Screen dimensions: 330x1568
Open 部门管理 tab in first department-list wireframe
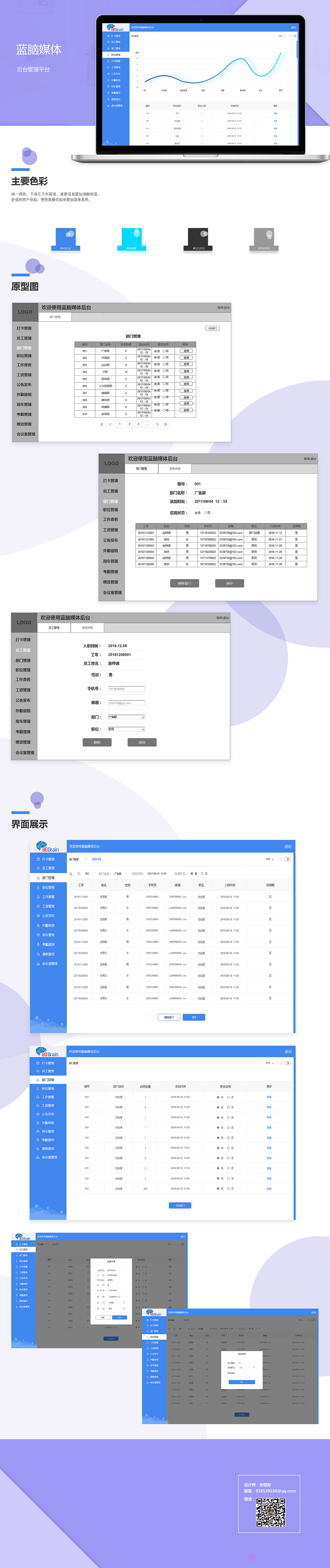click(55, 317)
